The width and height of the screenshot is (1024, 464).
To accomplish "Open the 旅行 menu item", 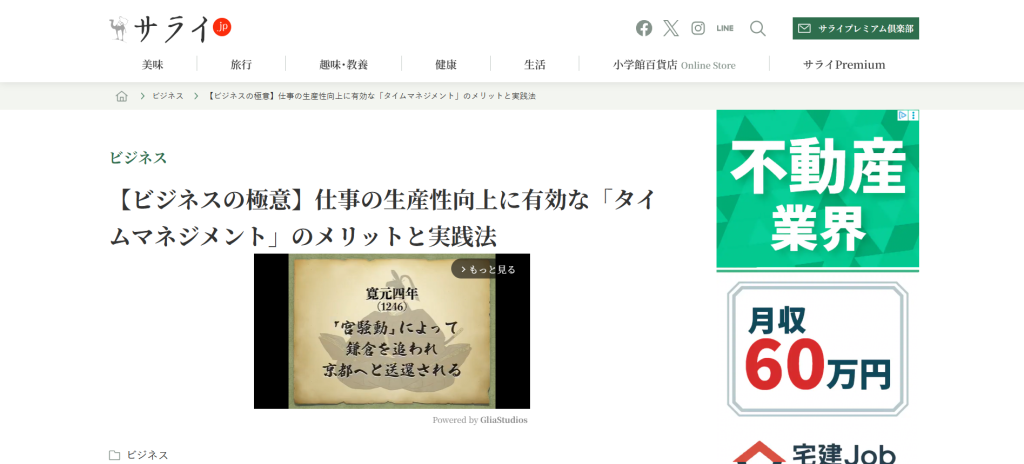I will tap(241, 64).
